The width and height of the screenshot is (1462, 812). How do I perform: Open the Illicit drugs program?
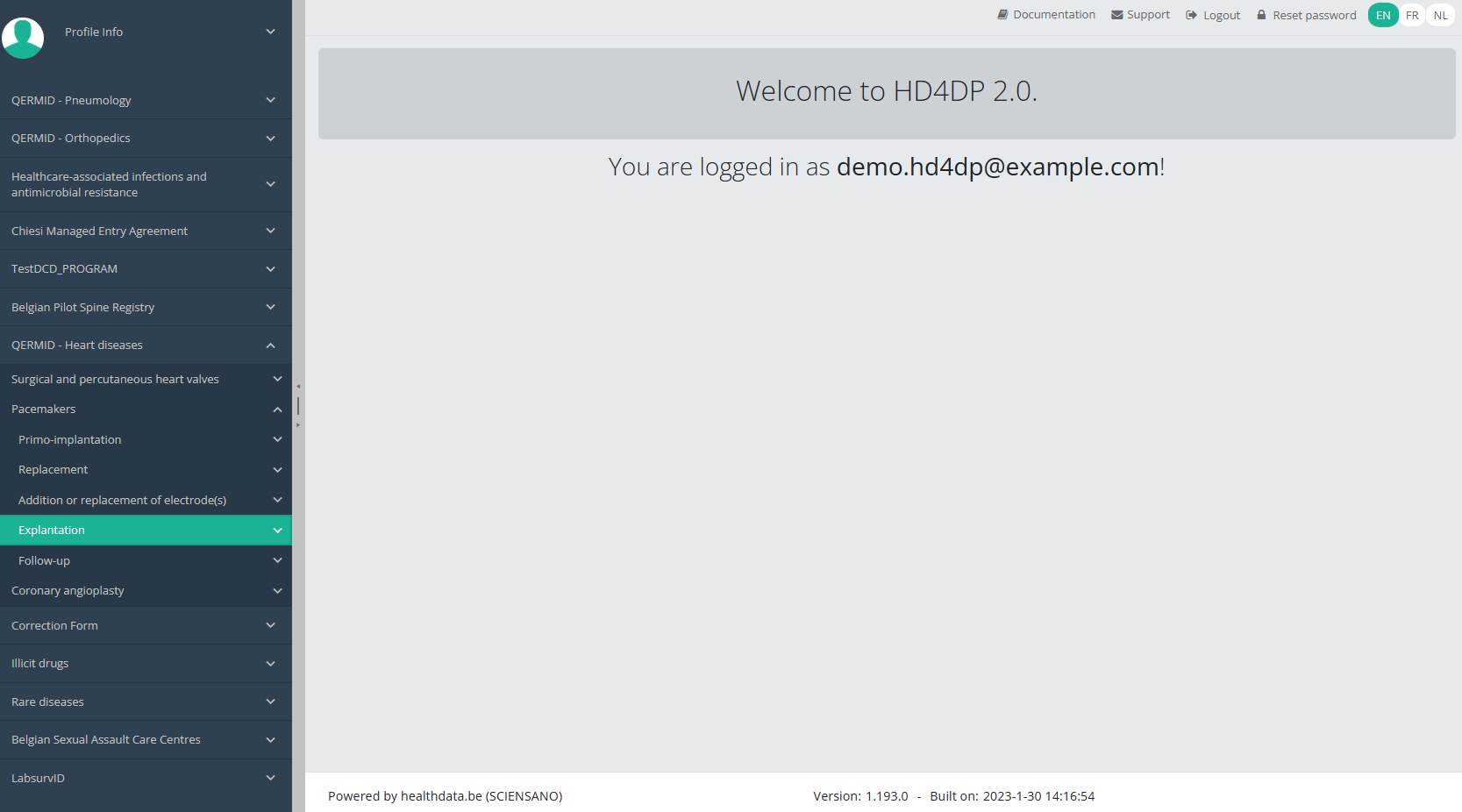40,664
